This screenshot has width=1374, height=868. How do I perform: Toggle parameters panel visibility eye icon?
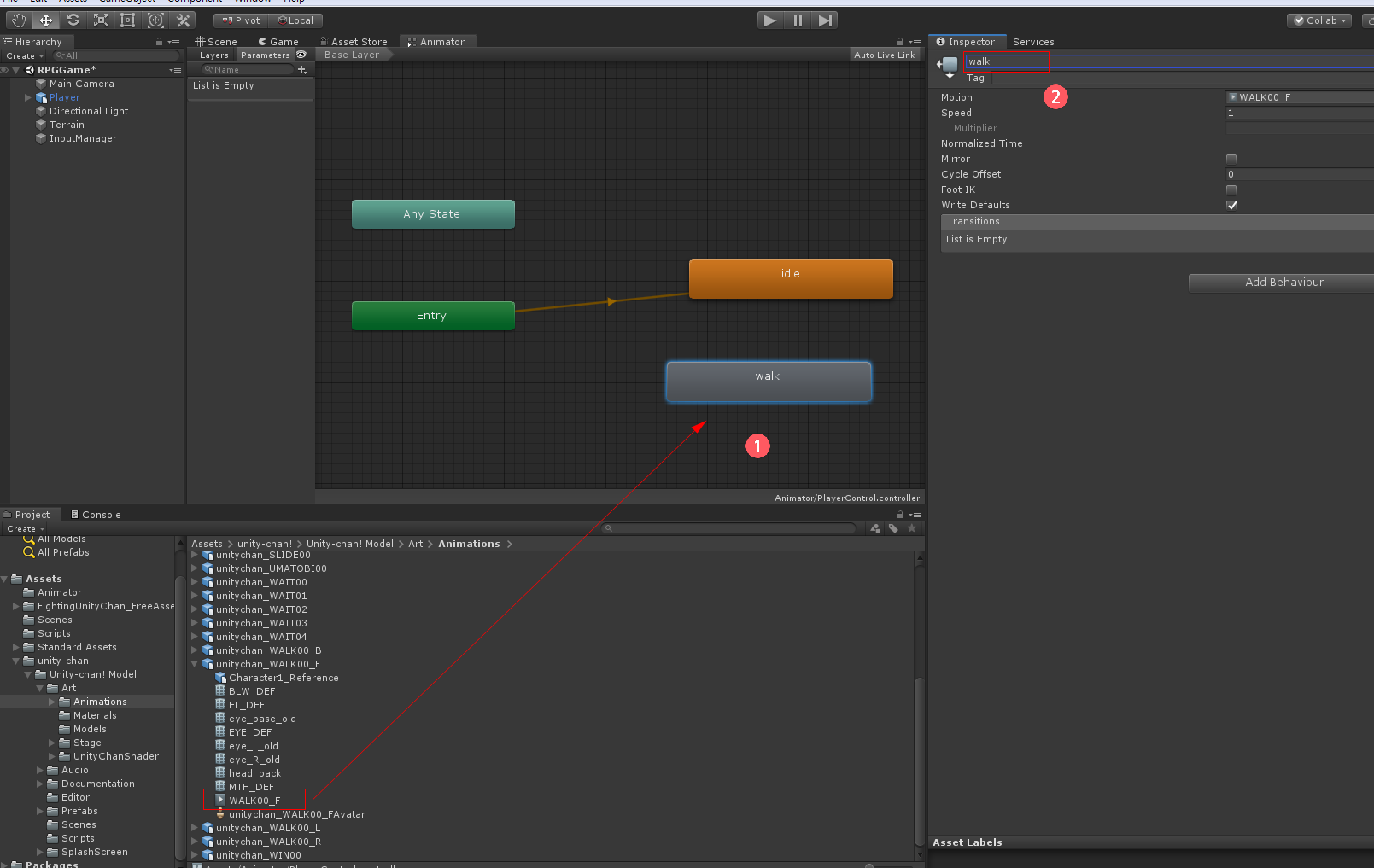(x=301, y=55)
